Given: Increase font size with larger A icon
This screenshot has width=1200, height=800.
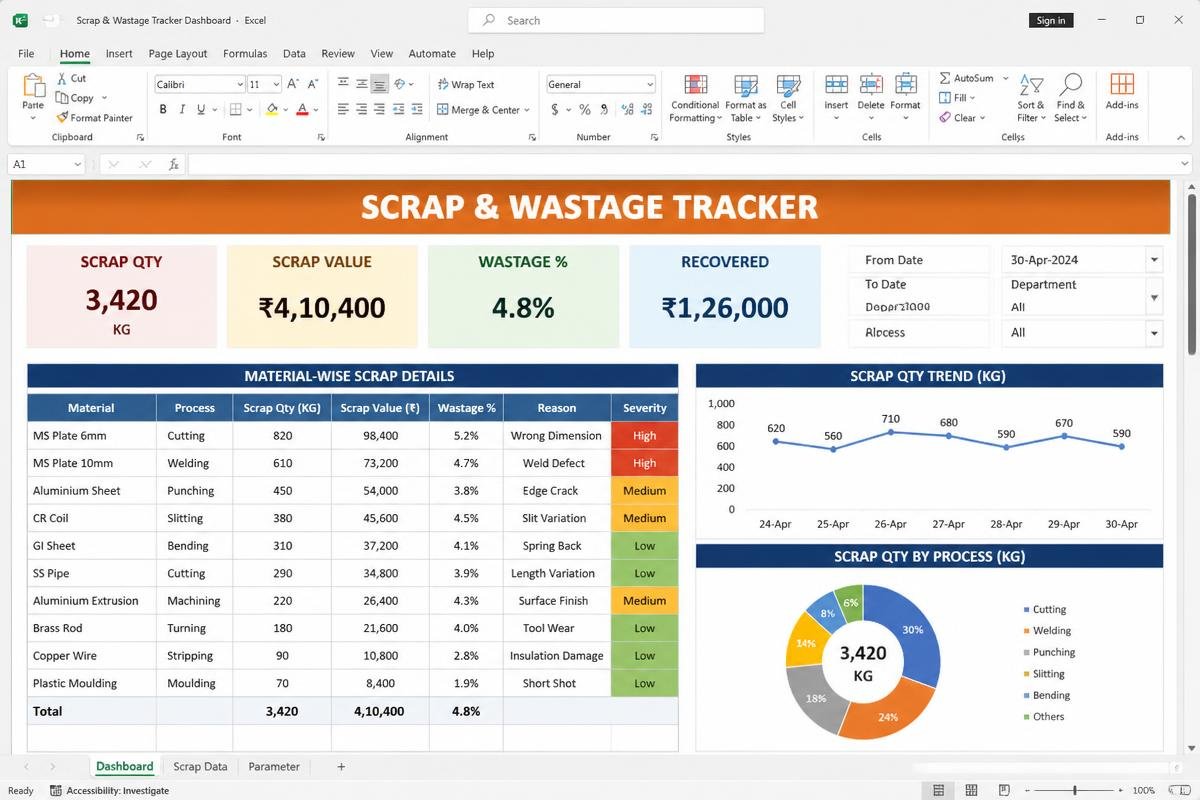Looking at the screenshot, I should [295, 85].
